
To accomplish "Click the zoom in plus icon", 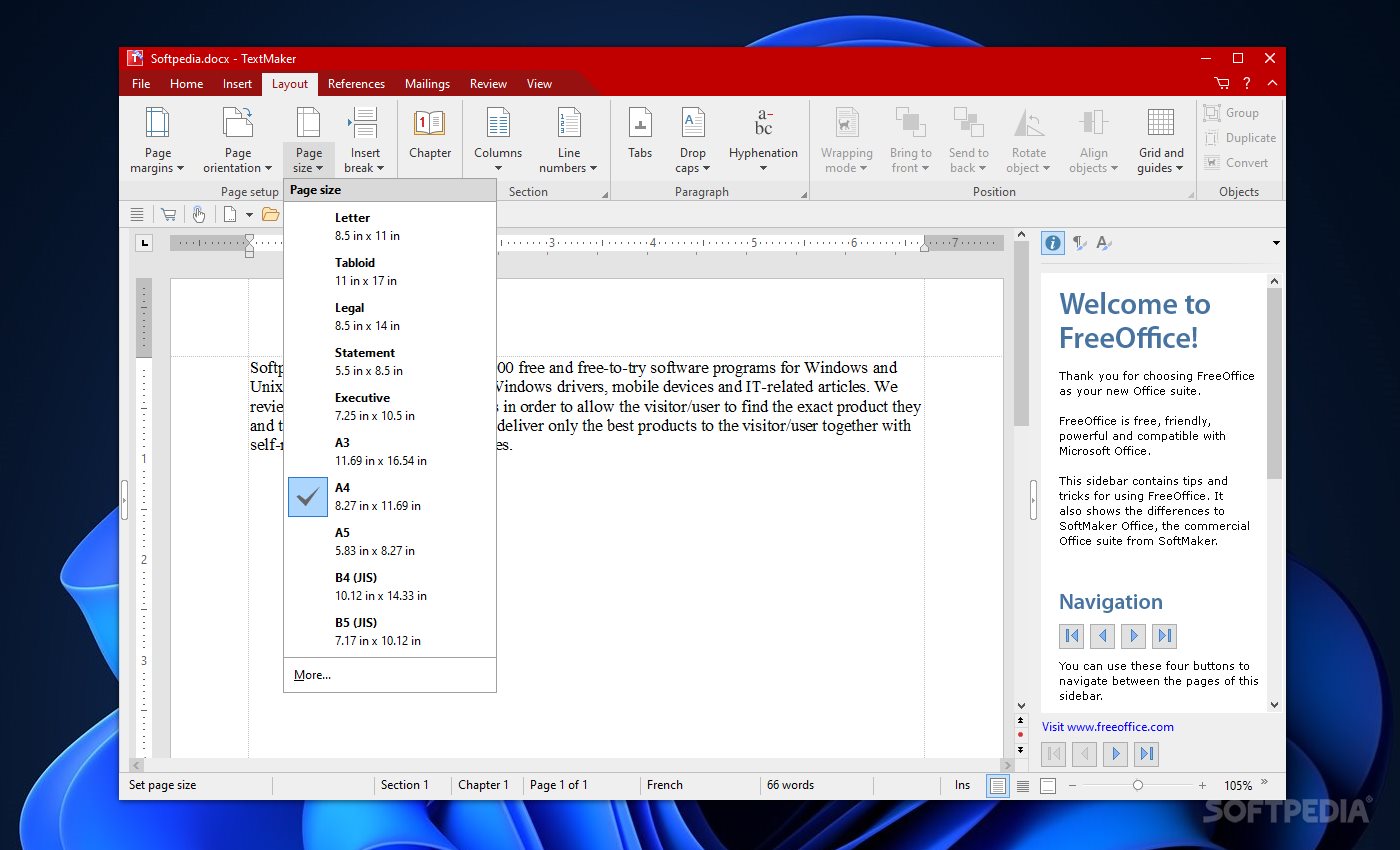I will (x=1203, y=786).
